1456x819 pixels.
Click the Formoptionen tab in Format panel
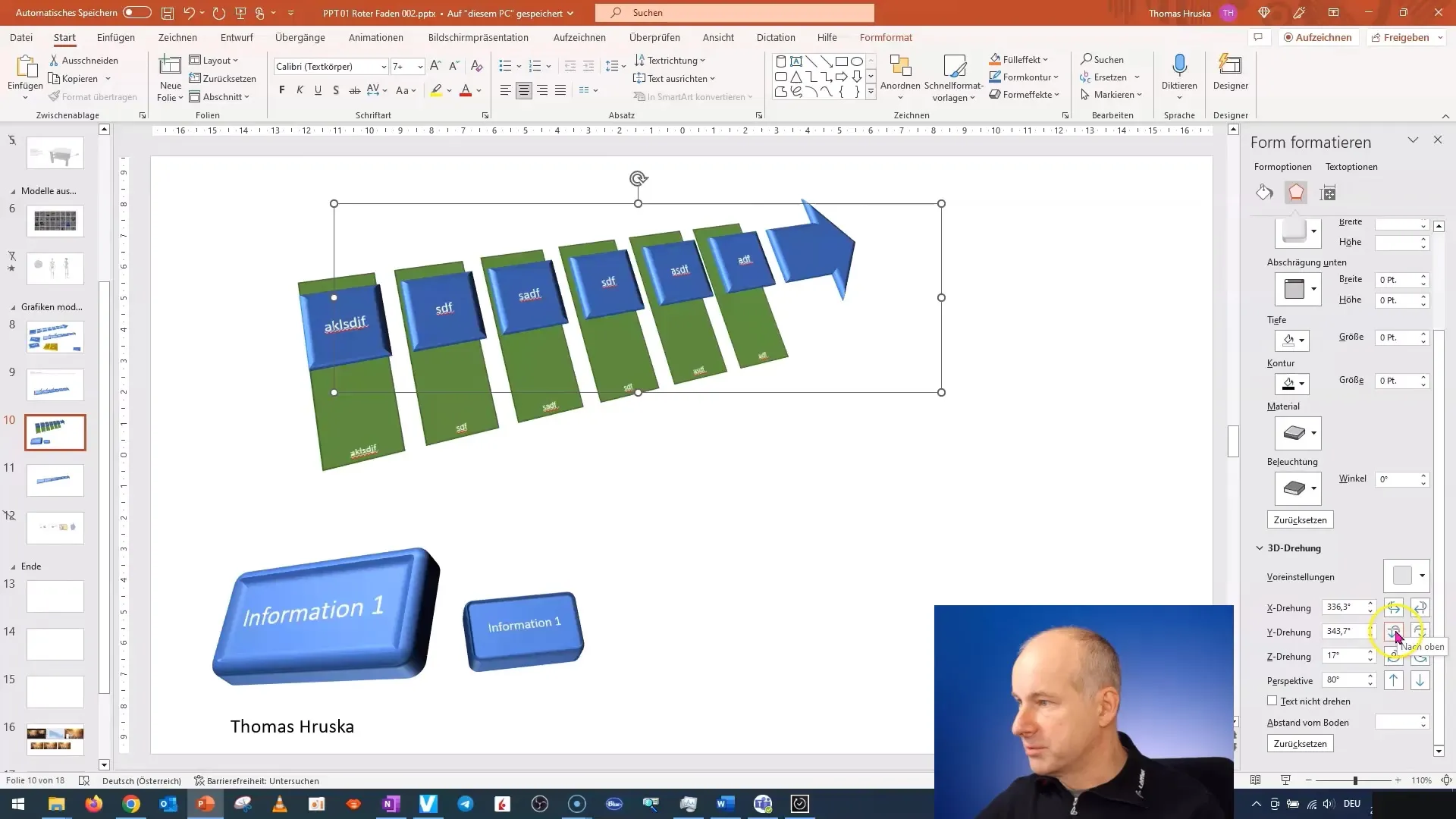1283,166
